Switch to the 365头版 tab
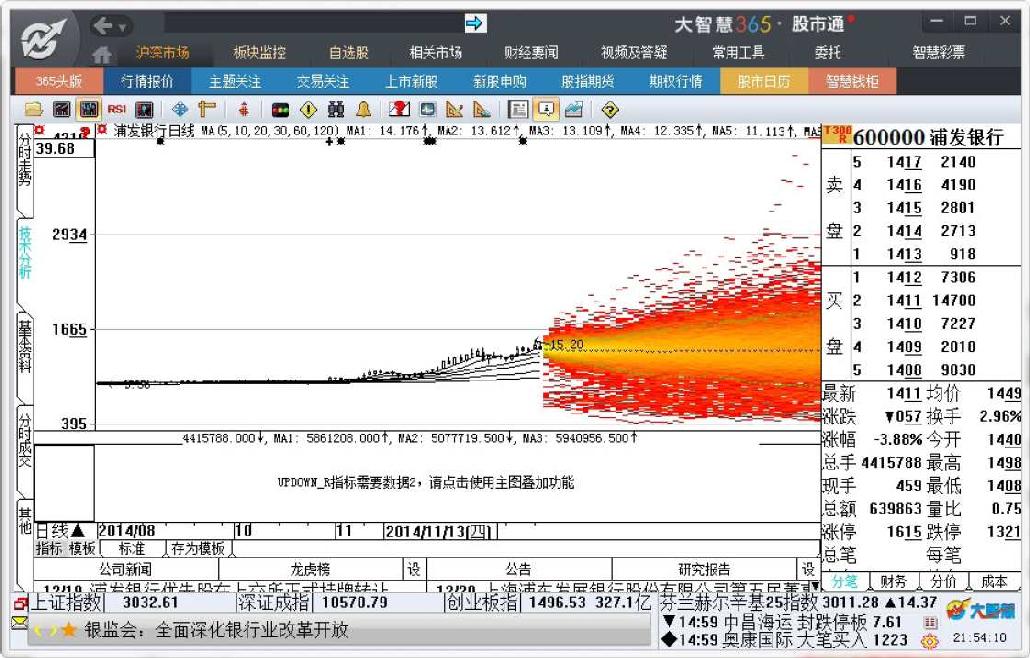This screenshot has width=1030, height=658. pos(58,81)
